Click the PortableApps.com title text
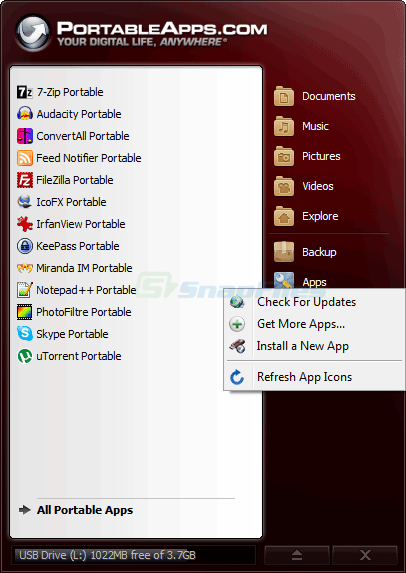 (162, 29)
